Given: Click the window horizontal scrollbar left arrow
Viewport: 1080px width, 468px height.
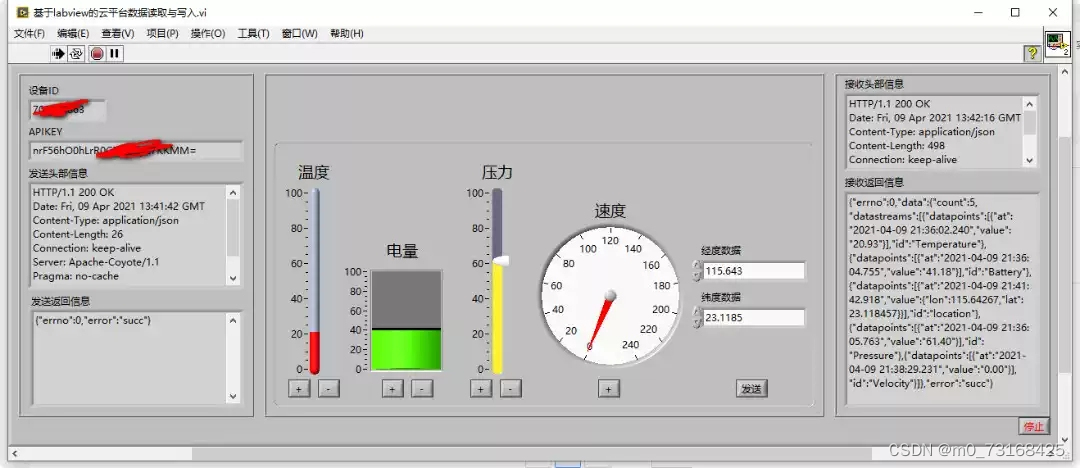Looking at the screenshot, I should click(x=12, y=454).
